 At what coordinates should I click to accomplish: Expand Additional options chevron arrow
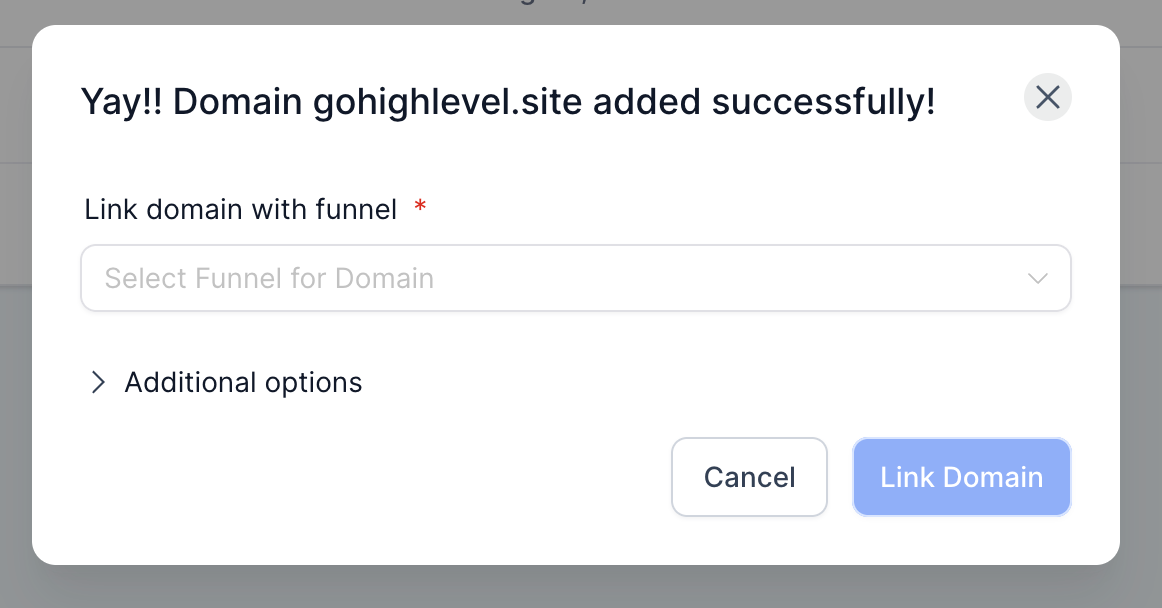click(x=97, y=383)
